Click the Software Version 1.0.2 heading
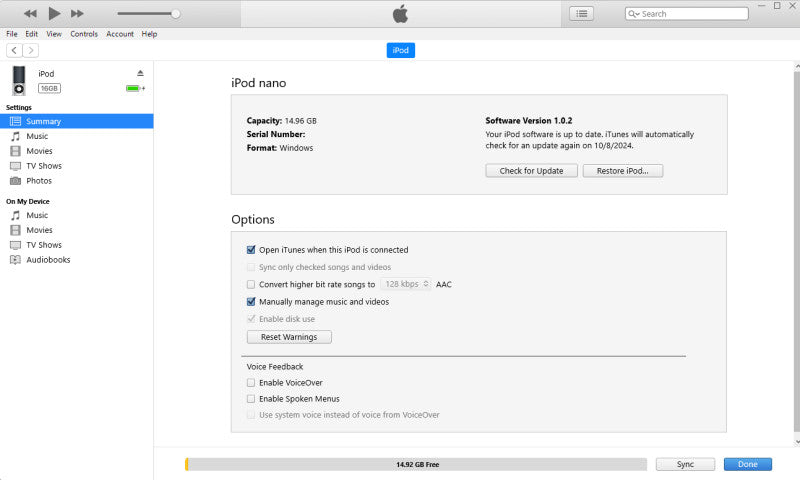 (x=529, y=121)
